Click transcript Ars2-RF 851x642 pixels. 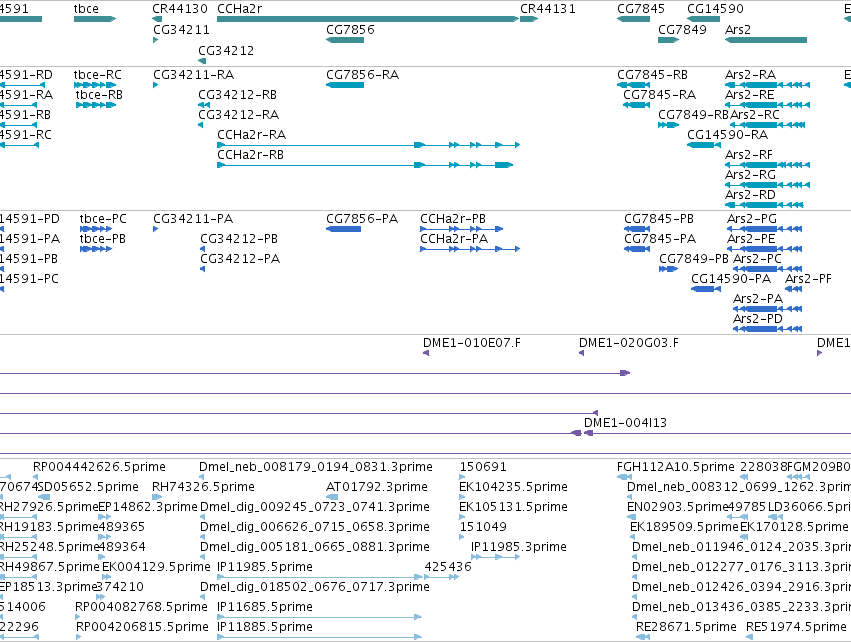tap(749, 155)
